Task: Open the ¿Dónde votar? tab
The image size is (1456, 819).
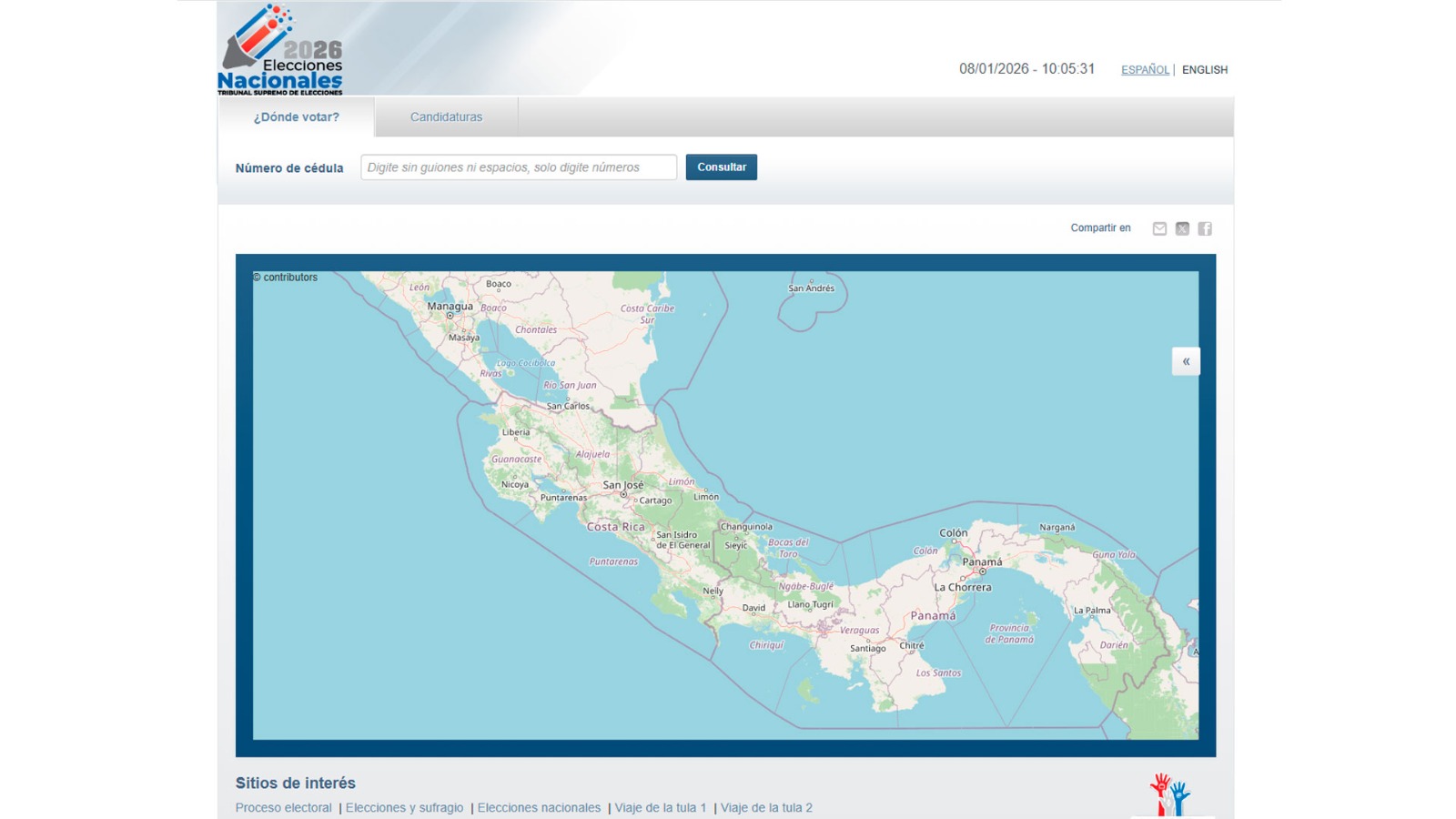Action: click(296, 117)
